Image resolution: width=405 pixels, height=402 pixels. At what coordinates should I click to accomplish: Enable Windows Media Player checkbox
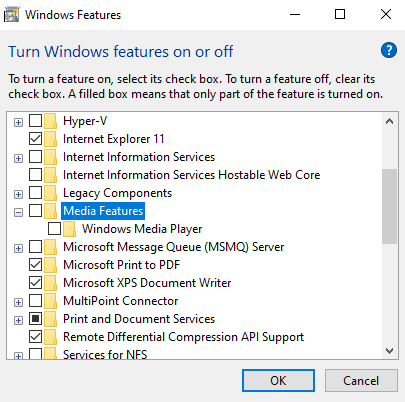[54, 229]
